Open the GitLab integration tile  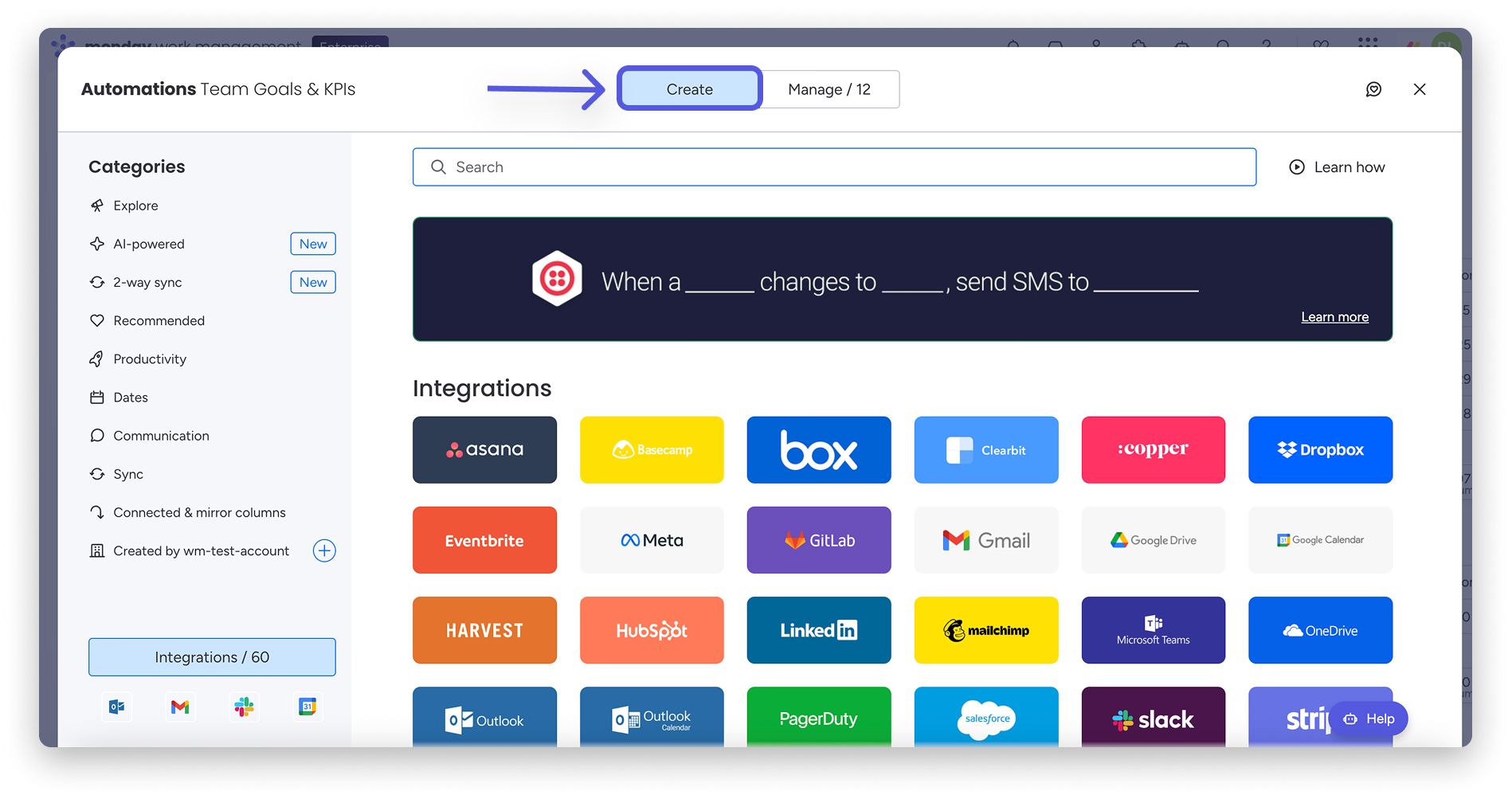[x=819, y=540]
